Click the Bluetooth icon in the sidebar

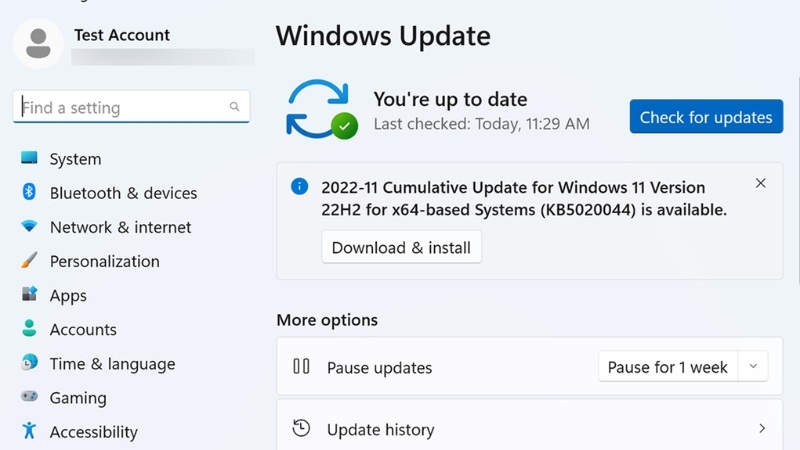tap(29, 192)
